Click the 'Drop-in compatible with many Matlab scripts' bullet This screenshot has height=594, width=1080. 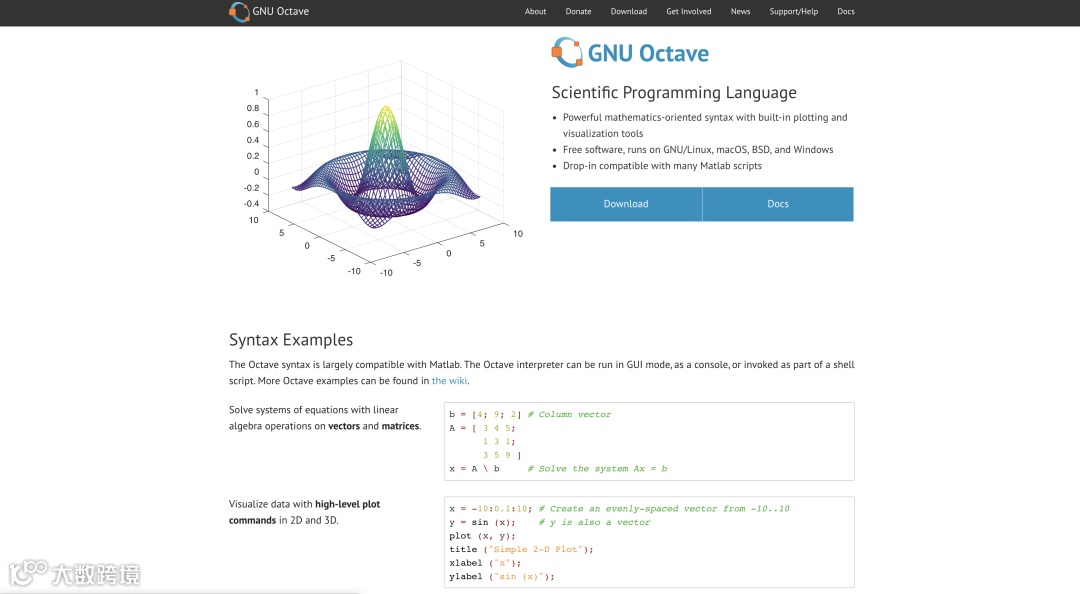point(662,166)
